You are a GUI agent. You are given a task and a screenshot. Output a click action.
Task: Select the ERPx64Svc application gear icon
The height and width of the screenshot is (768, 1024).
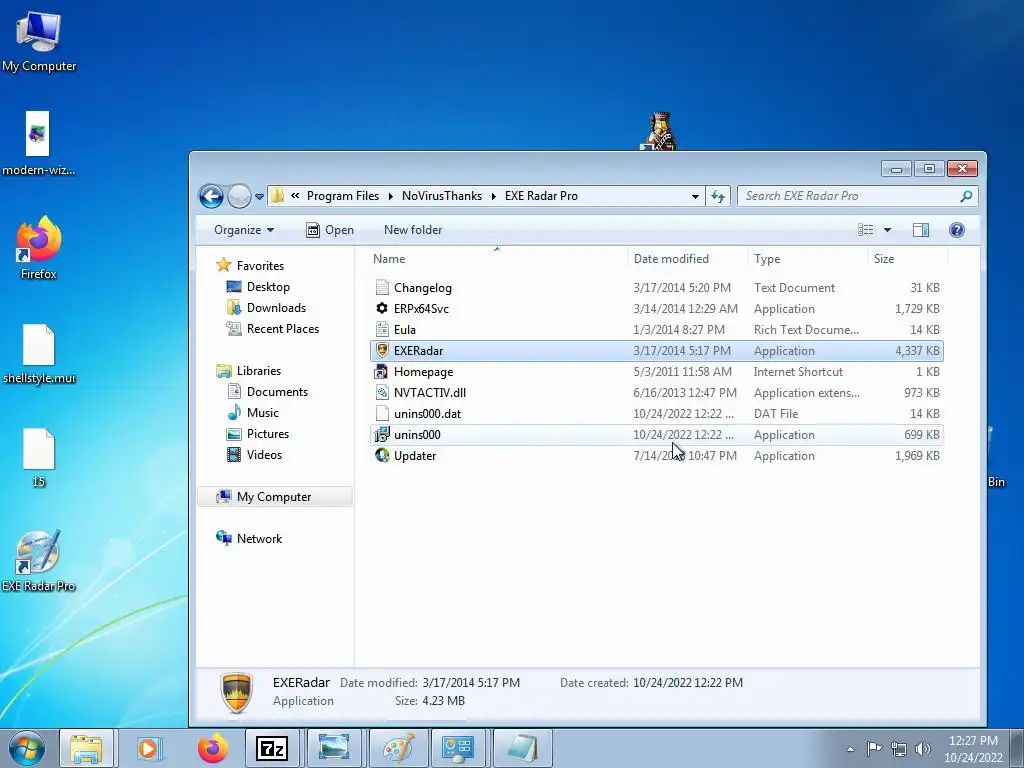tap(382, 308)
